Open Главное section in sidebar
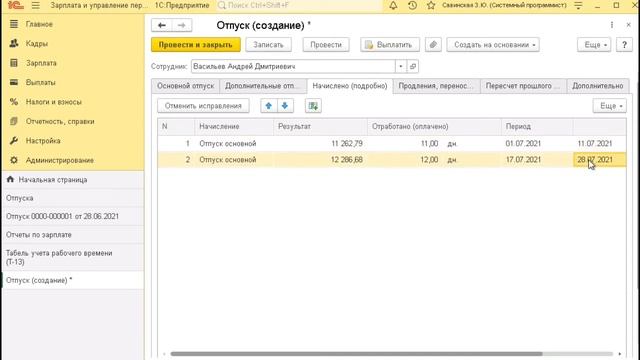The image size is (640, 360). (x=39, y=24)
